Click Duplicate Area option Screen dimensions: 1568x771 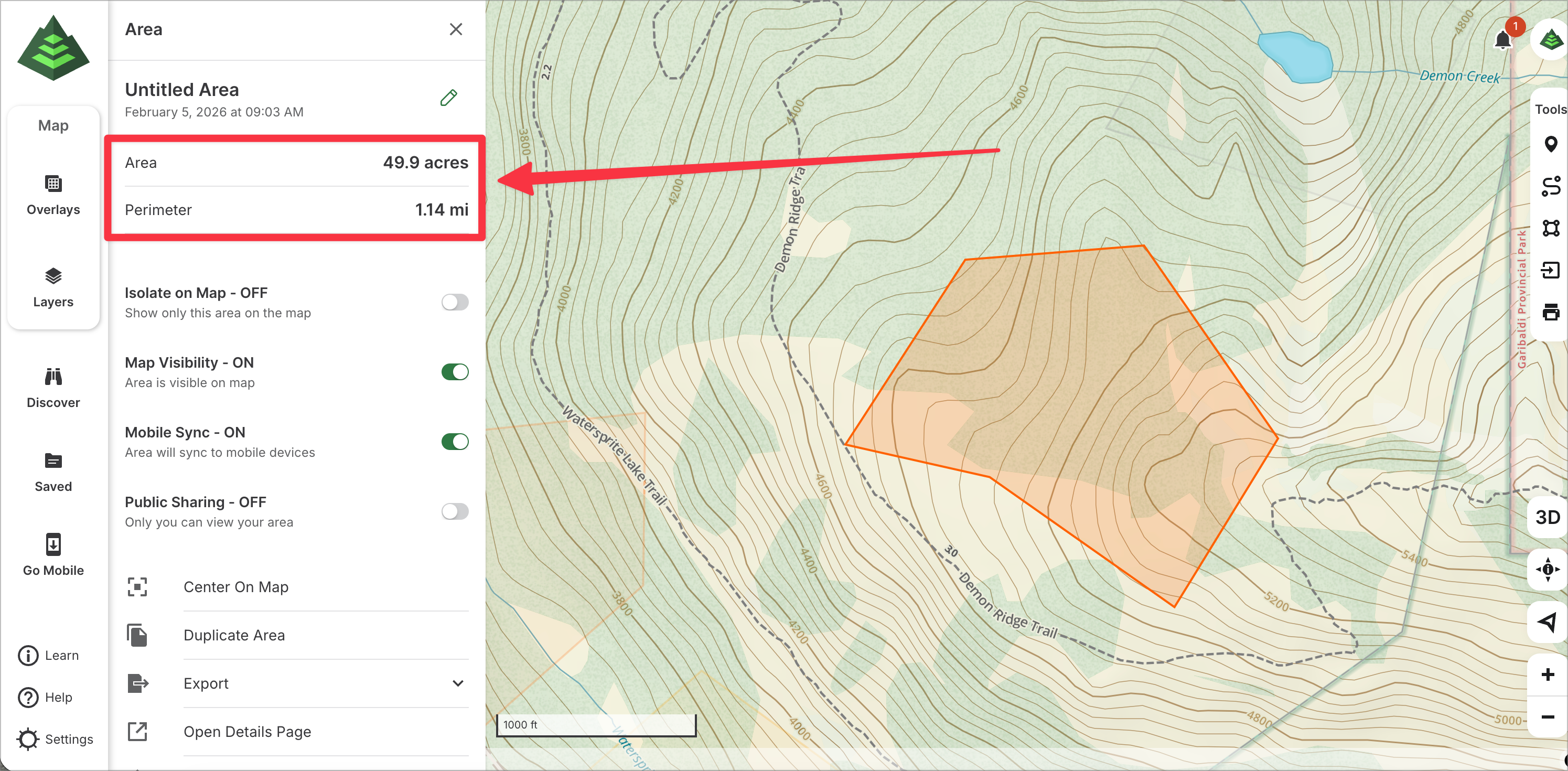tap(234, 635)
